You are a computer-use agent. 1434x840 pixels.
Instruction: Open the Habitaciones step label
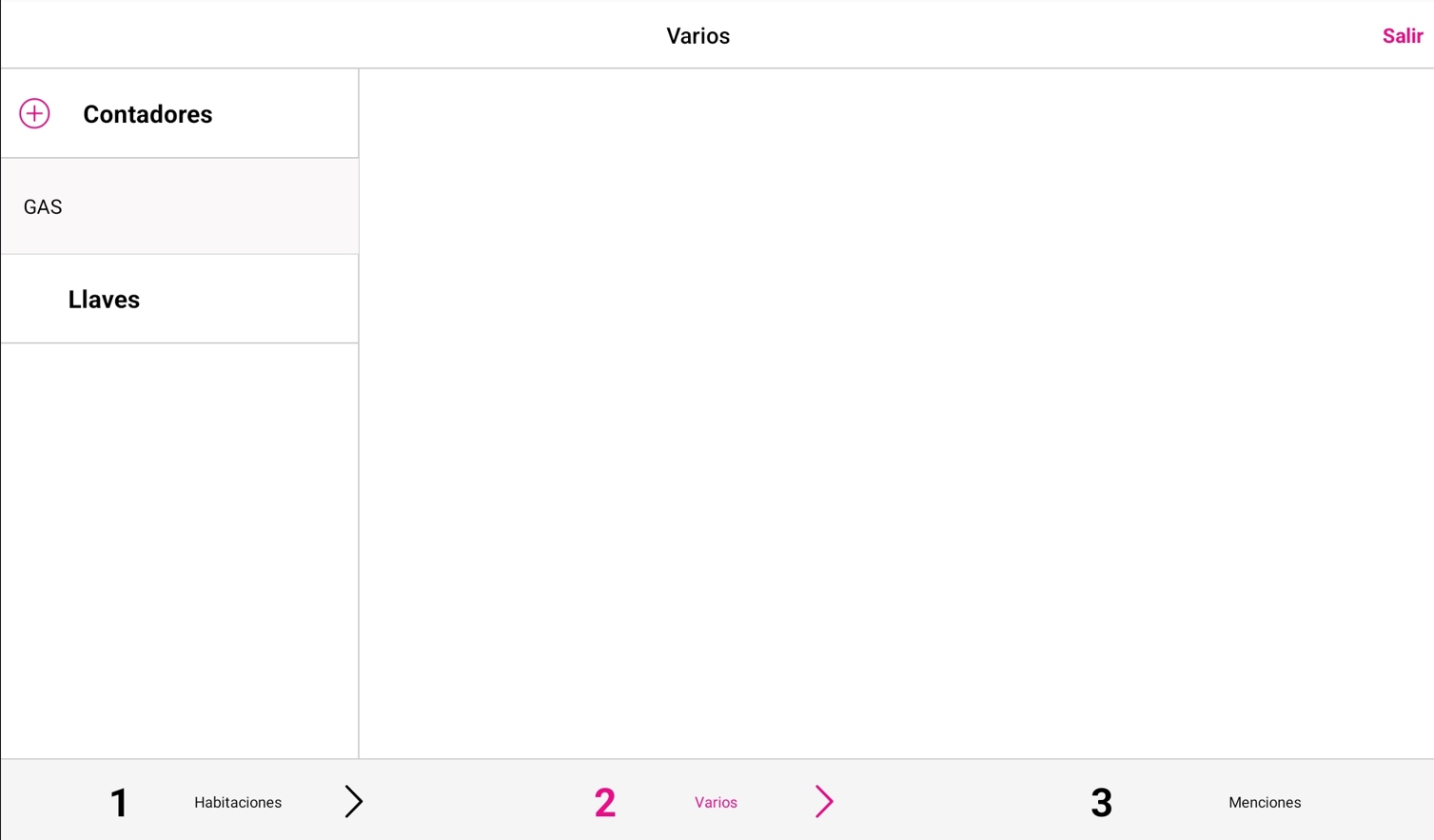(238, 802)
